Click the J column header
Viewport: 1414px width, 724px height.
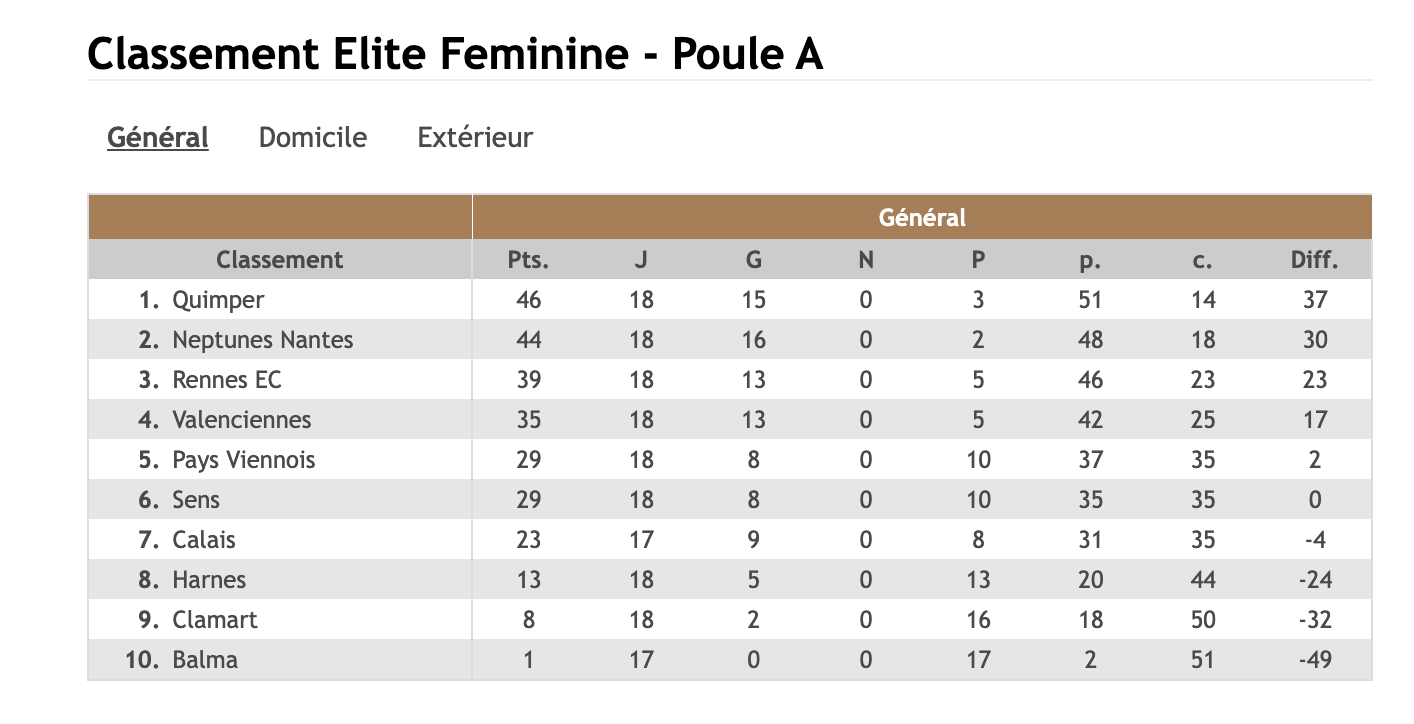tap(641, 260)
